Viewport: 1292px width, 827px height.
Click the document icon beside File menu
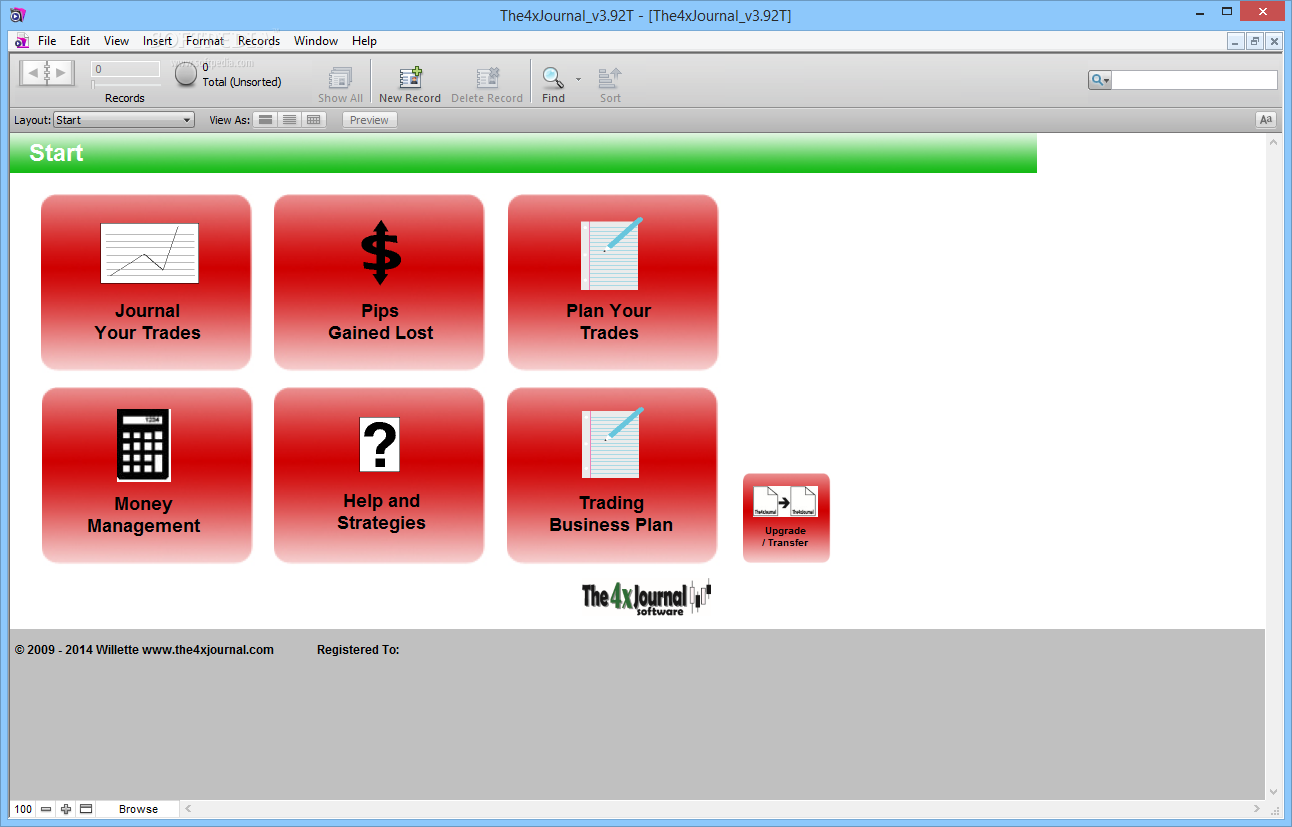click(x=22, y=41)
